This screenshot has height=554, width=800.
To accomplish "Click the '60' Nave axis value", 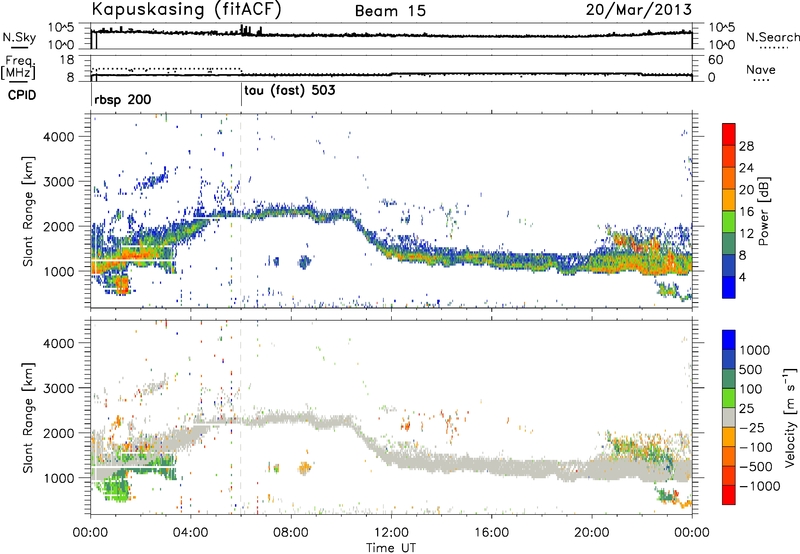I will [716, 60].
